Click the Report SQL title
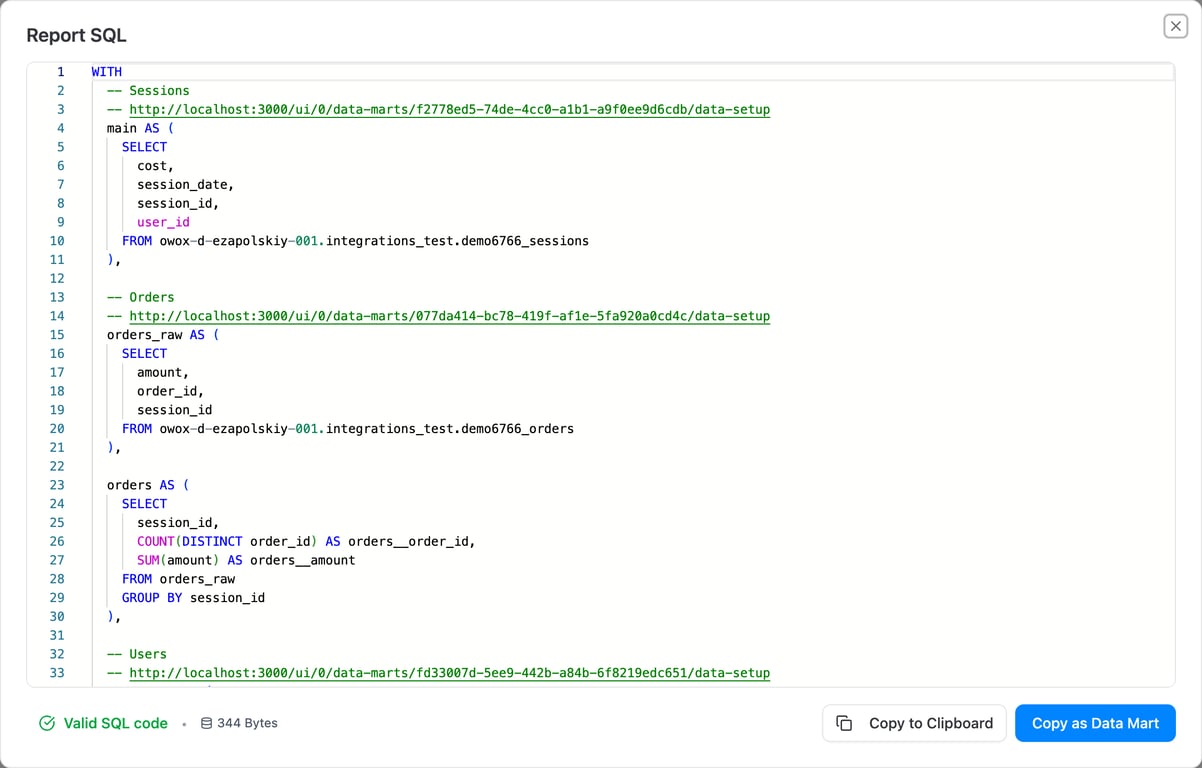 click(76, 36)
